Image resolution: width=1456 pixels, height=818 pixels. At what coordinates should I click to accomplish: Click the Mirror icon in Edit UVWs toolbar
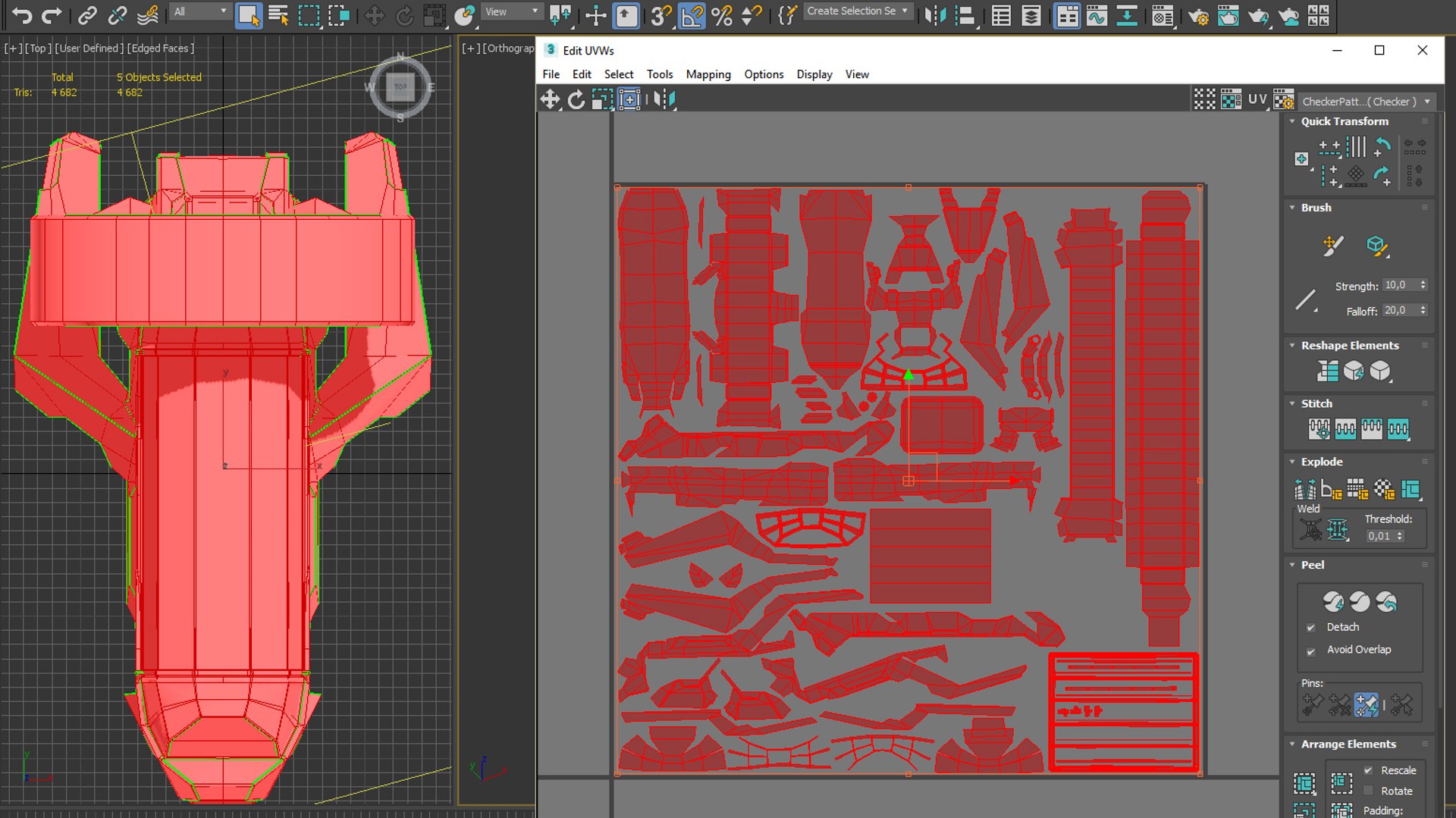(x=664, y=99)
